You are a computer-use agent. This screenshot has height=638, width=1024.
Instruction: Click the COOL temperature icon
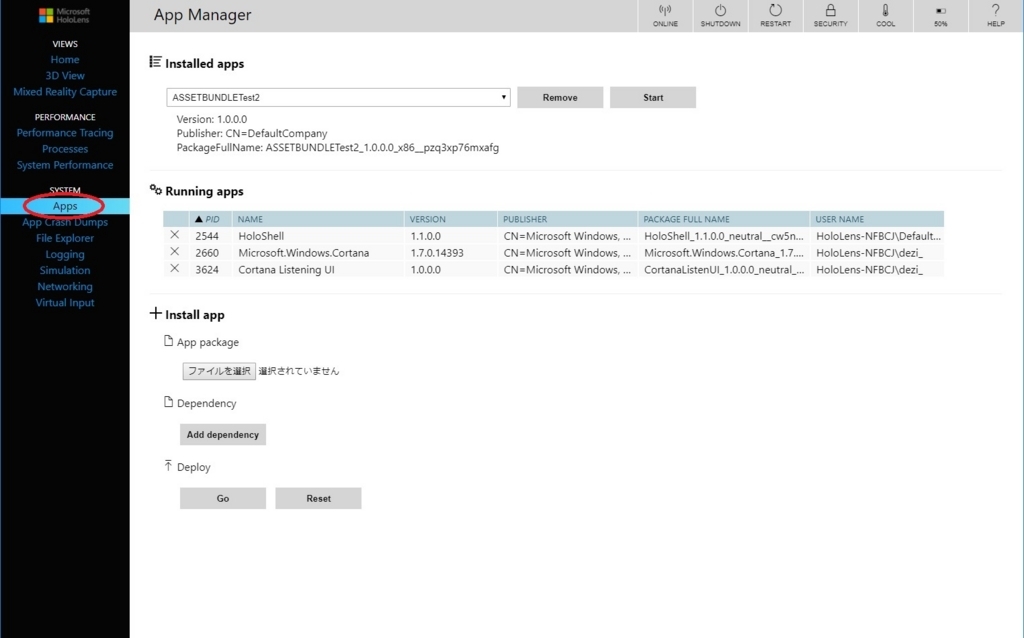[886, 10]
